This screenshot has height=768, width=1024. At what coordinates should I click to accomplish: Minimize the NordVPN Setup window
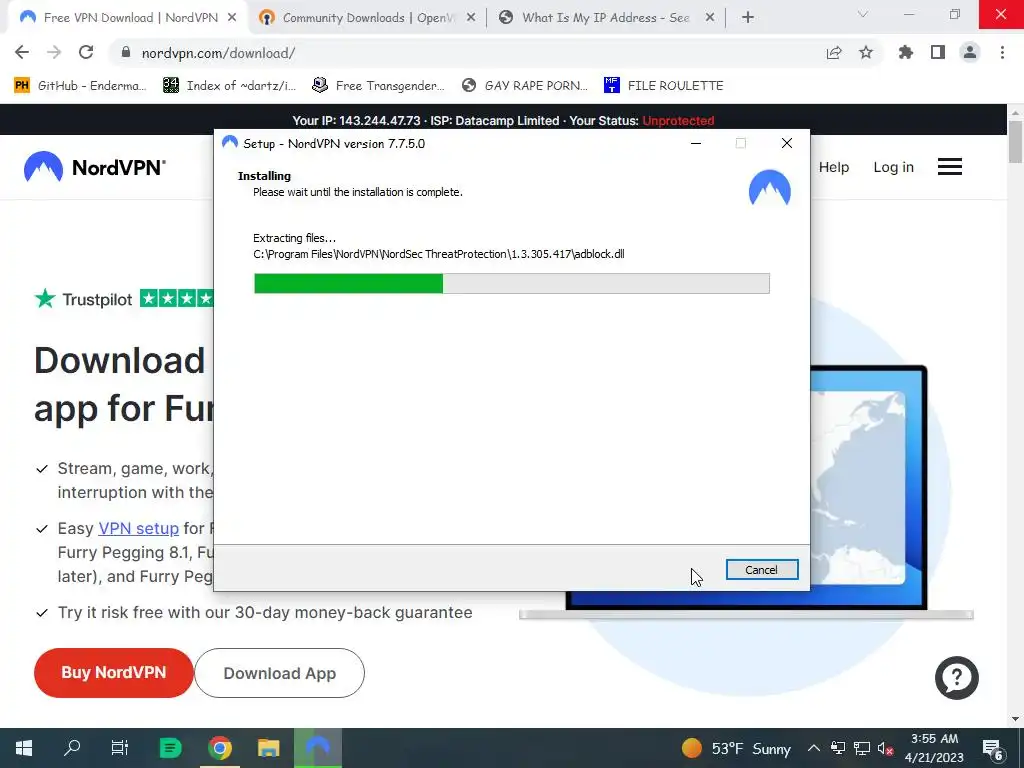[x=696, y=143]
